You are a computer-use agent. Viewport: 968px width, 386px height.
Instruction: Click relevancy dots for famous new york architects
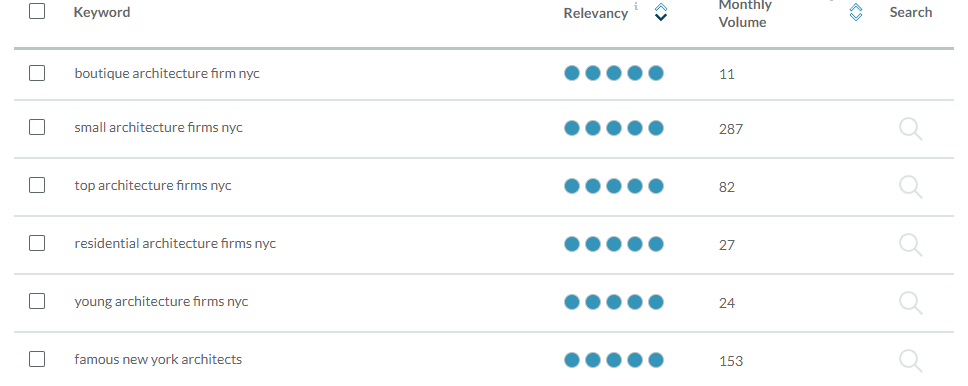614,360
